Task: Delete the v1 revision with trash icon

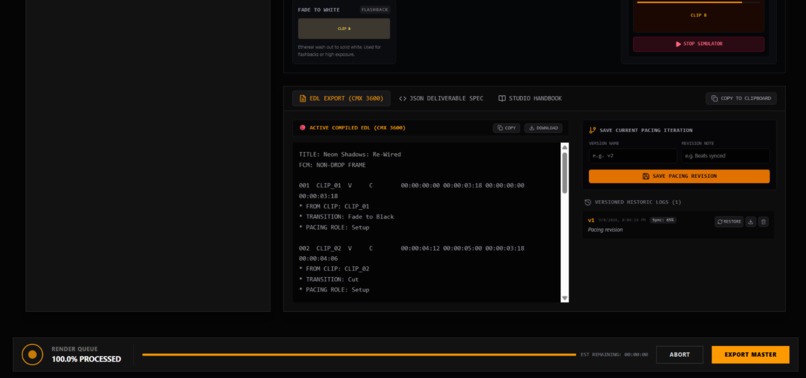Action: [x=763, y=222]
